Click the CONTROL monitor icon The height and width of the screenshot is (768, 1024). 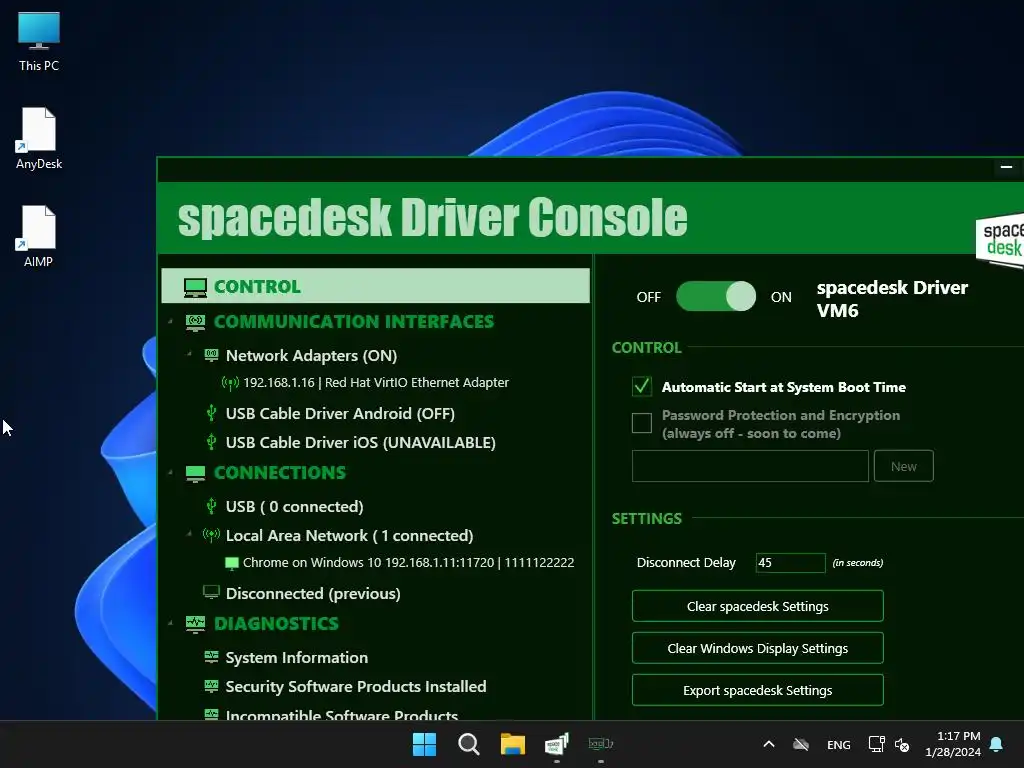(x=195, y=287)
